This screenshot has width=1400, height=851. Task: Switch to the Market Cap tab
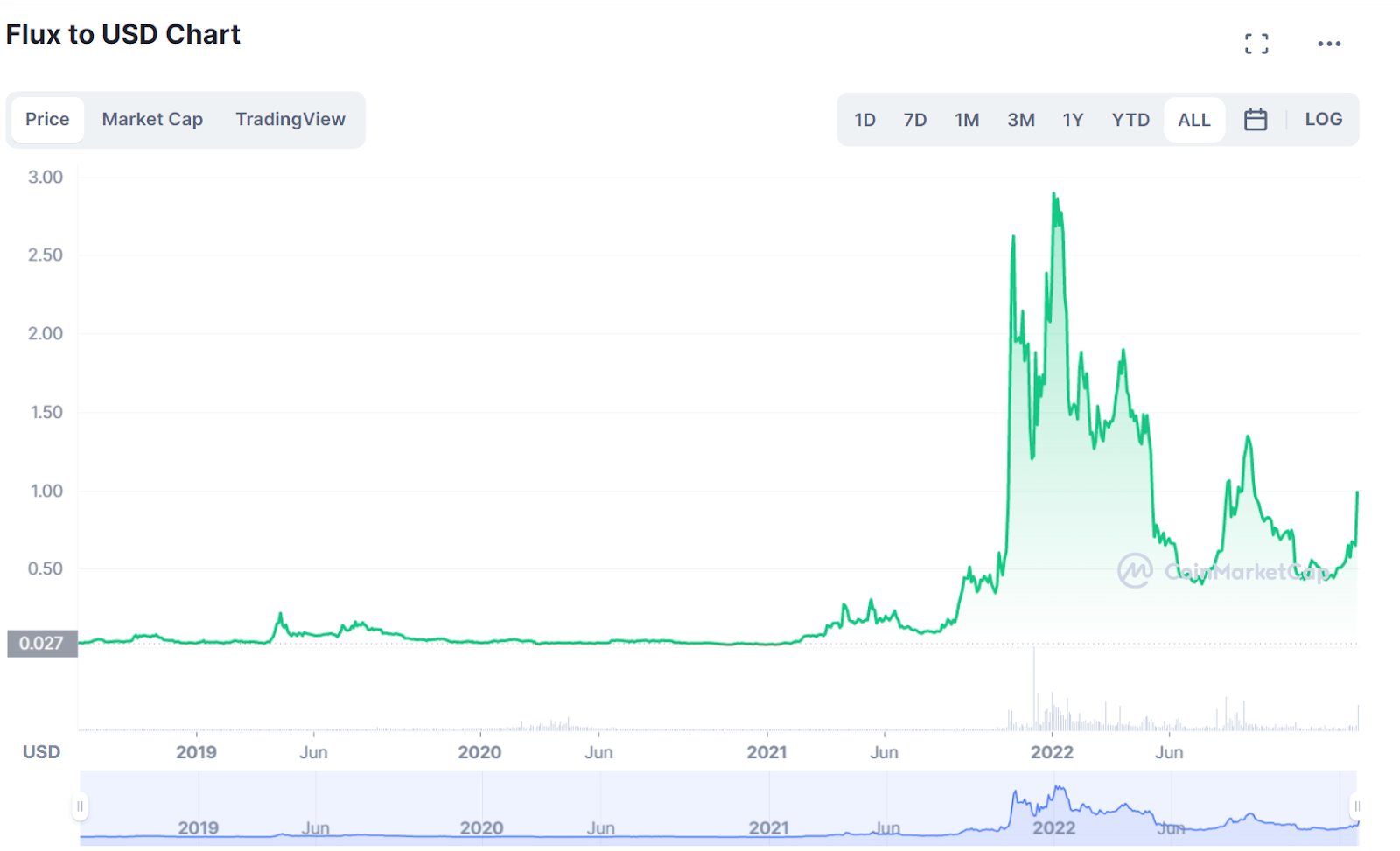(x=152, y=120)
